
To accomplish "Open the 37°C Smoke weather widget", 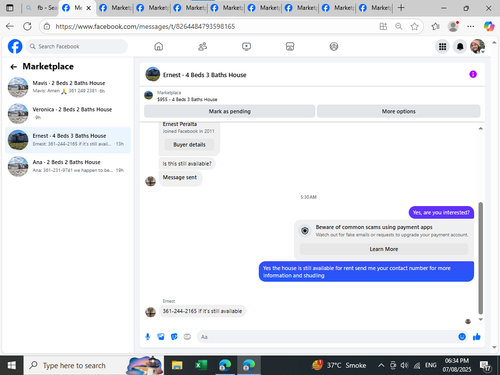I will (338, 365).
